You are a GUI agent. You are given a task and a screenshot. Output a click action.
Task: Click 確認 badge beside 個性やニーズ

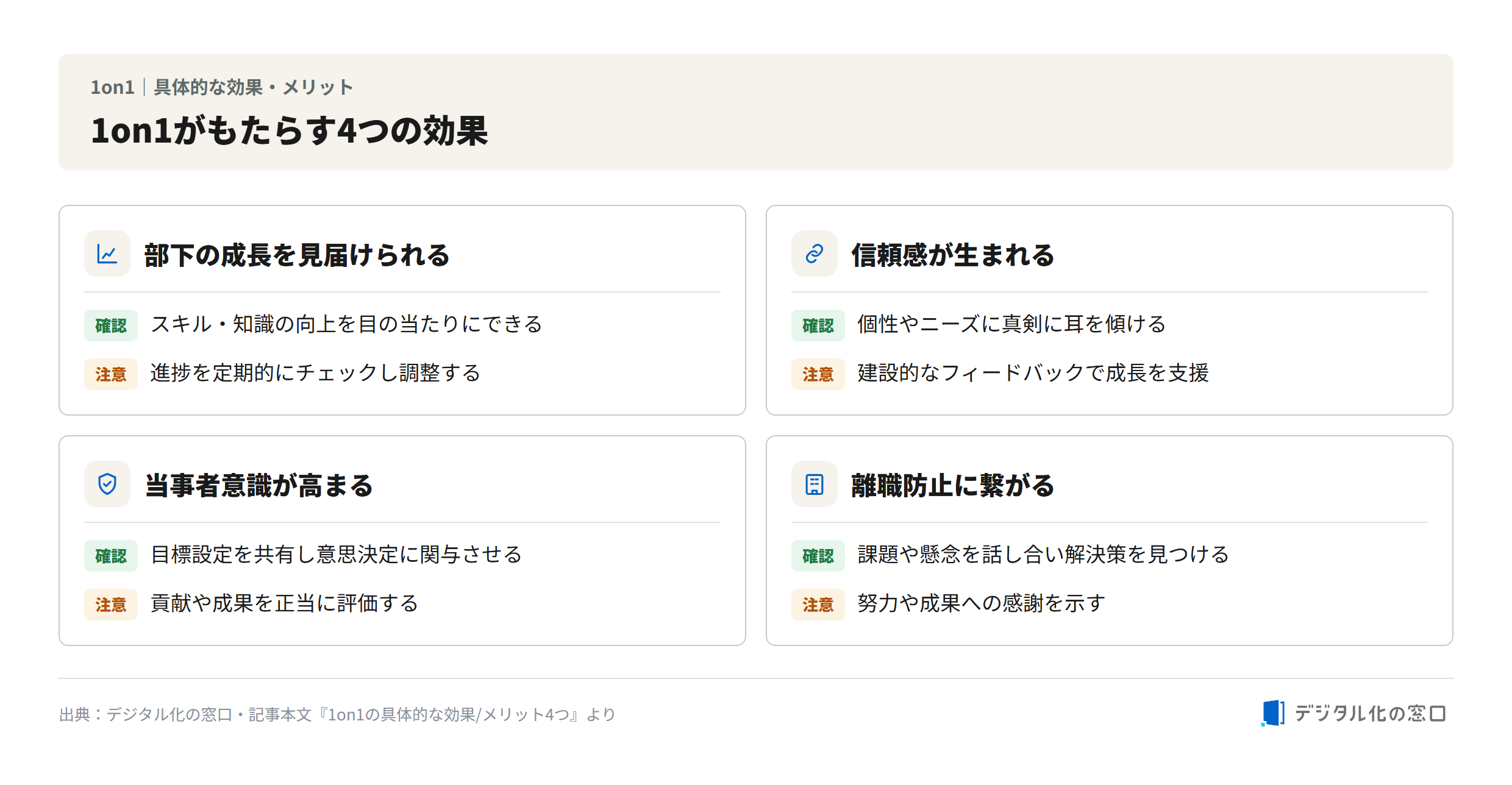point(818,325)
